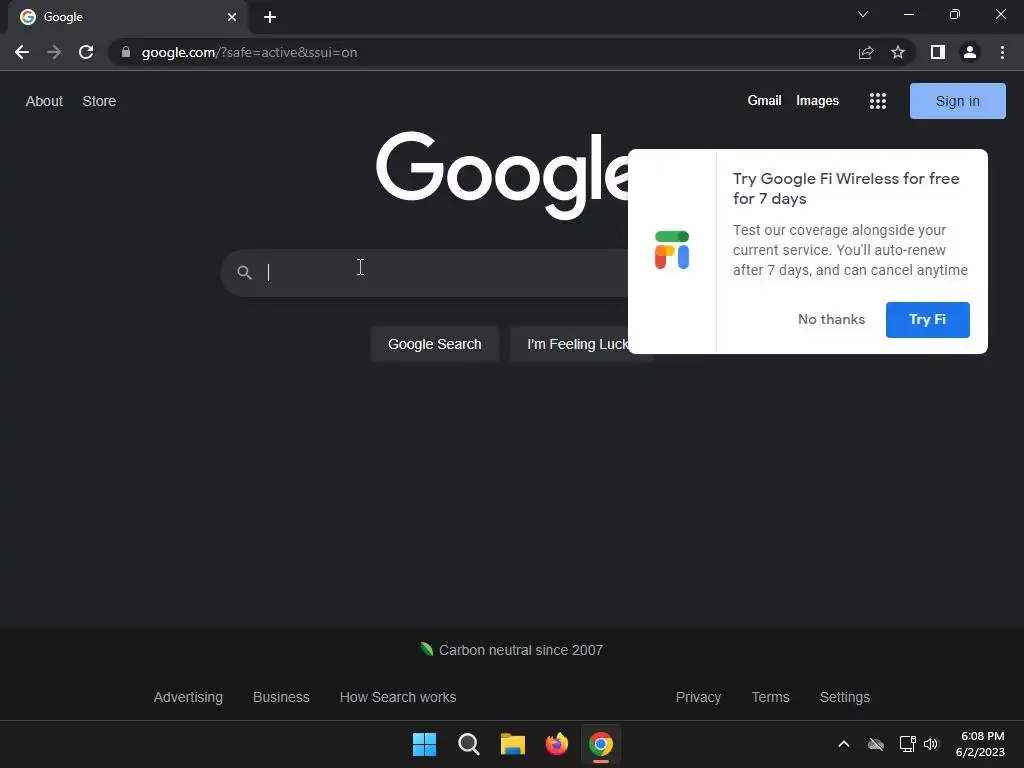Image resolution: width=1024 pixels, height=768 pixels.
Task: Open the Terms footer link
Action: (x=770, y=697)
